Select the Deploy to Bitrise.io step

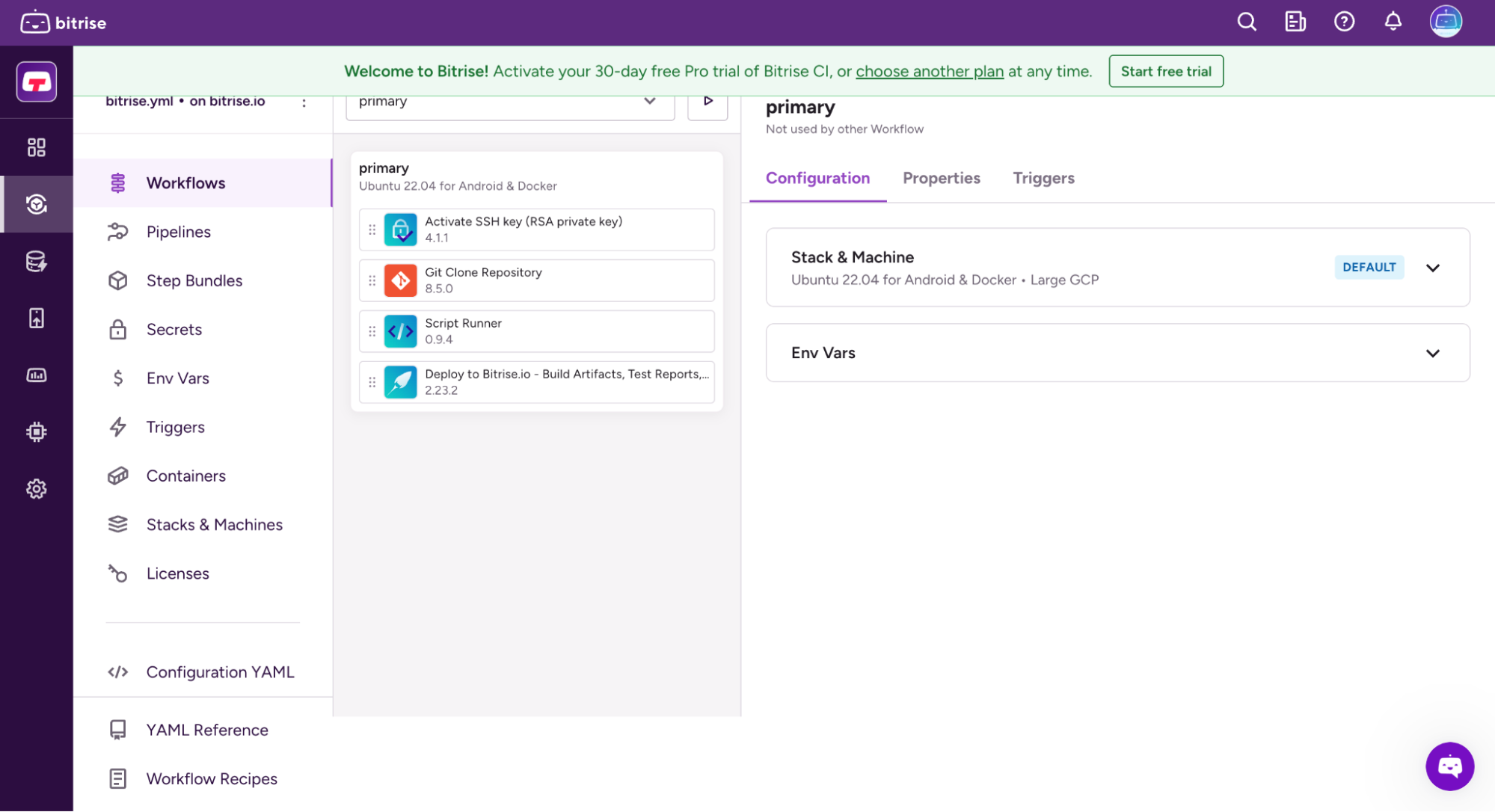(x=536, y=382)
